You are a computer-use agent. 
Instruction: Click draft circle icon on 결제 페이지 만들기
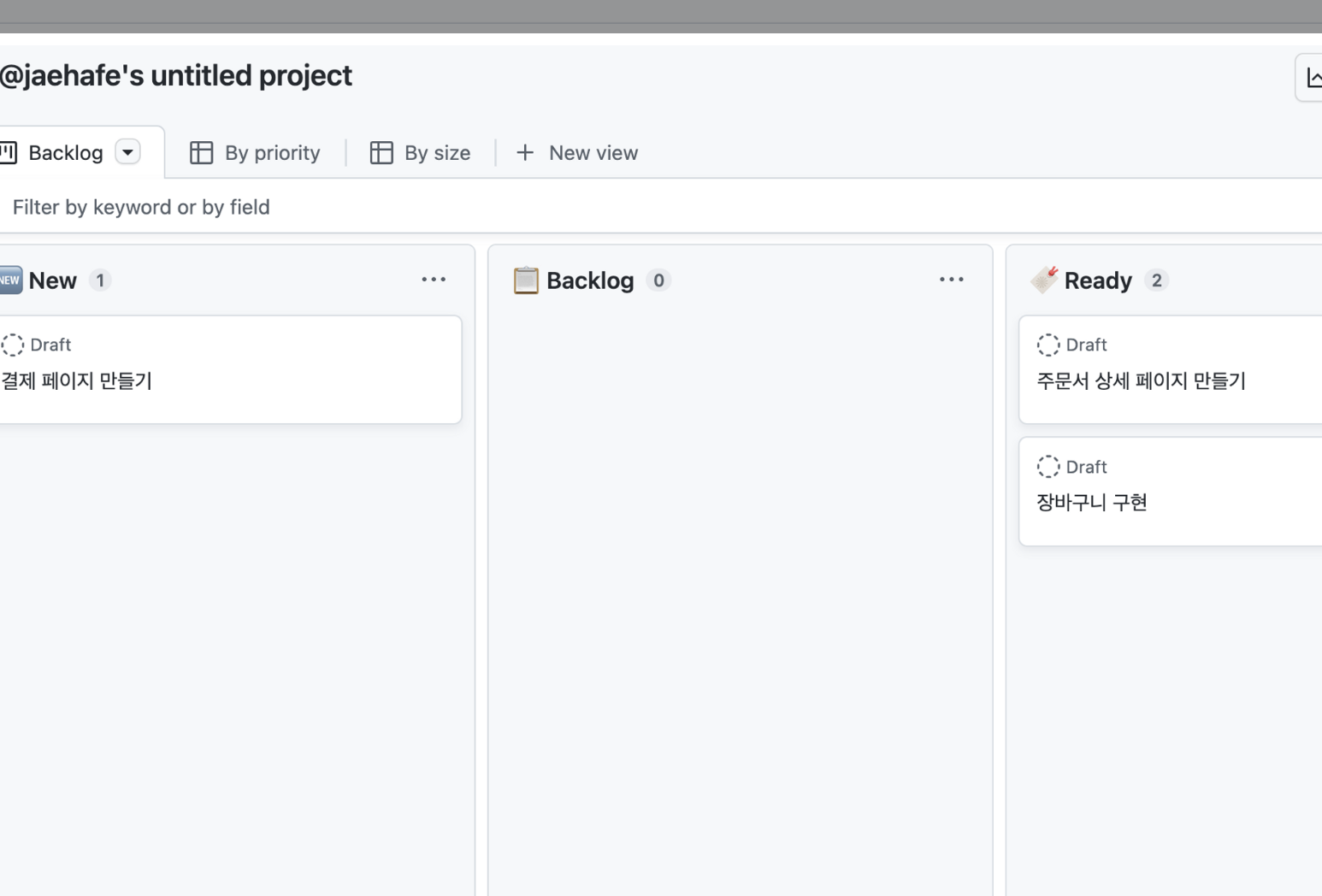13,345
